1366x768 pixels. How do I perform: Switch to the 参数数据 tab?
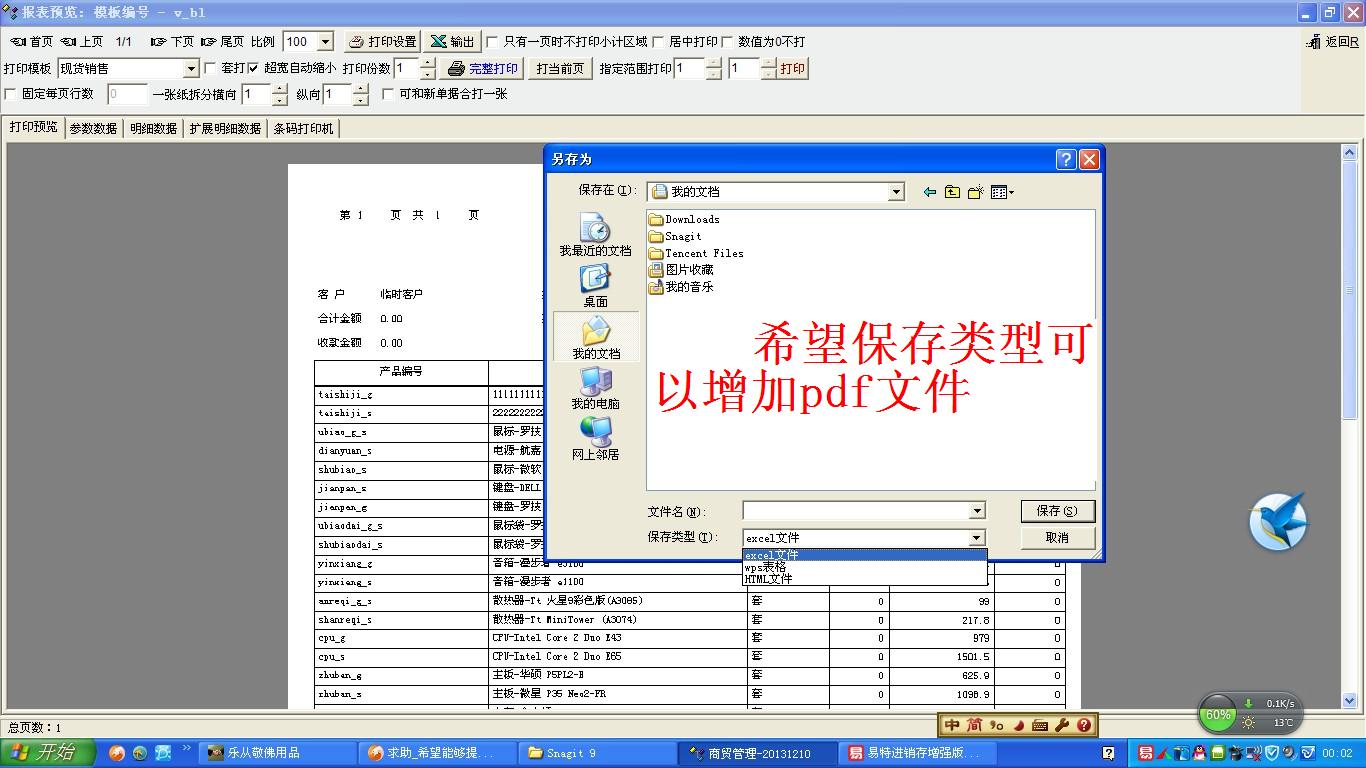93,129
